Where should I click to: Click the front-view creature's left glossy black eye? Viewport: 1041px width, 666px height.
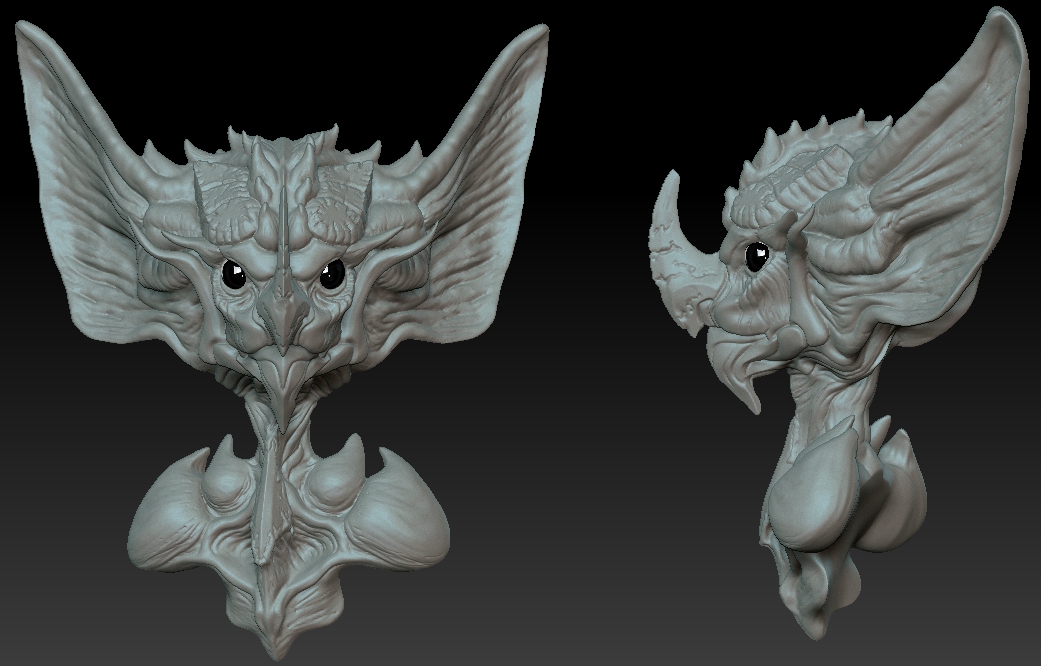coord(234,274)
